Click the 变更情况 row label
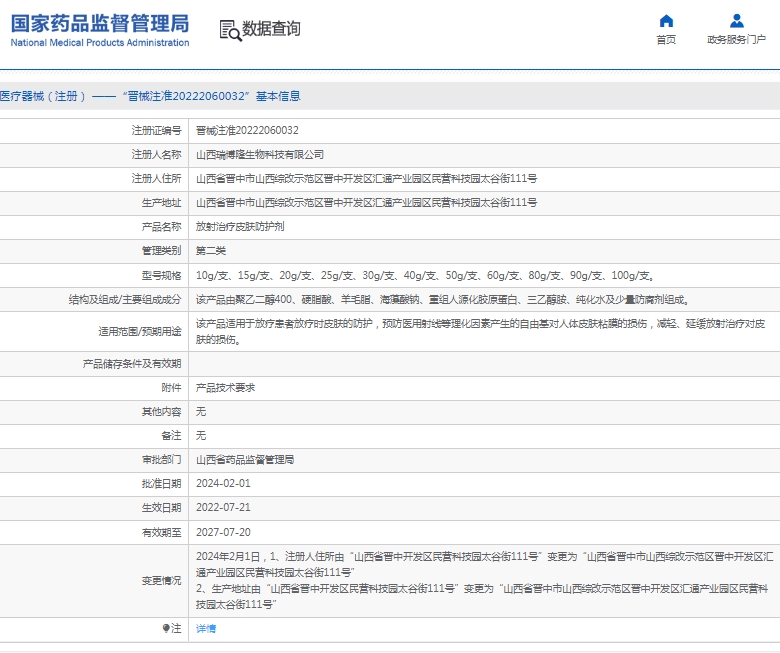This screenshot has height=653, width=780. 161,580
